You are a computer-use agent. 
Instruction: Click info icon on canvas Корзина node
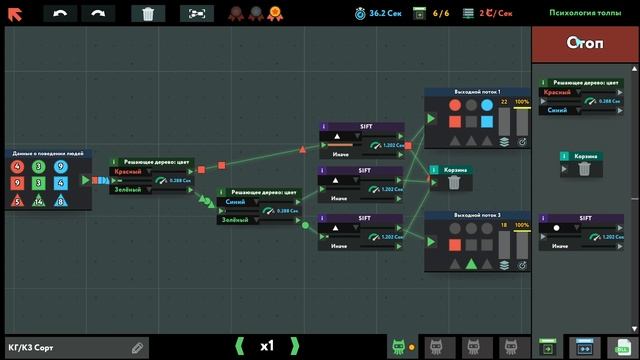coord(434,170)
